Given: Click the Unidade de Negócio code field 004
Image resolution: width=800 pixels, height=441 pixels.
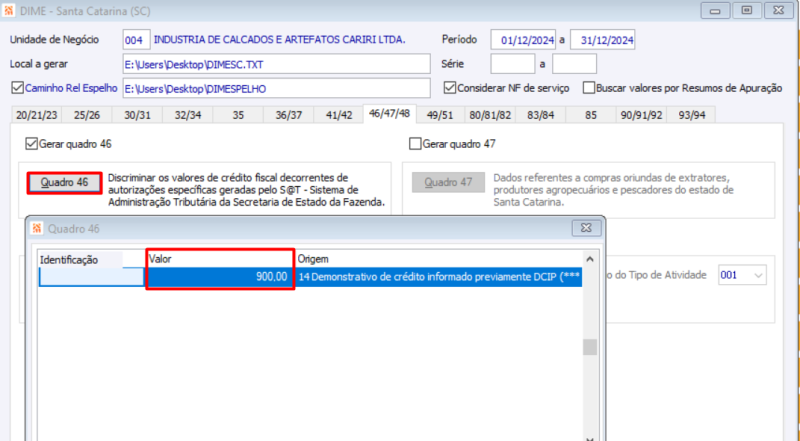Looking at the screenshot, I should click(x=136, y=40).
